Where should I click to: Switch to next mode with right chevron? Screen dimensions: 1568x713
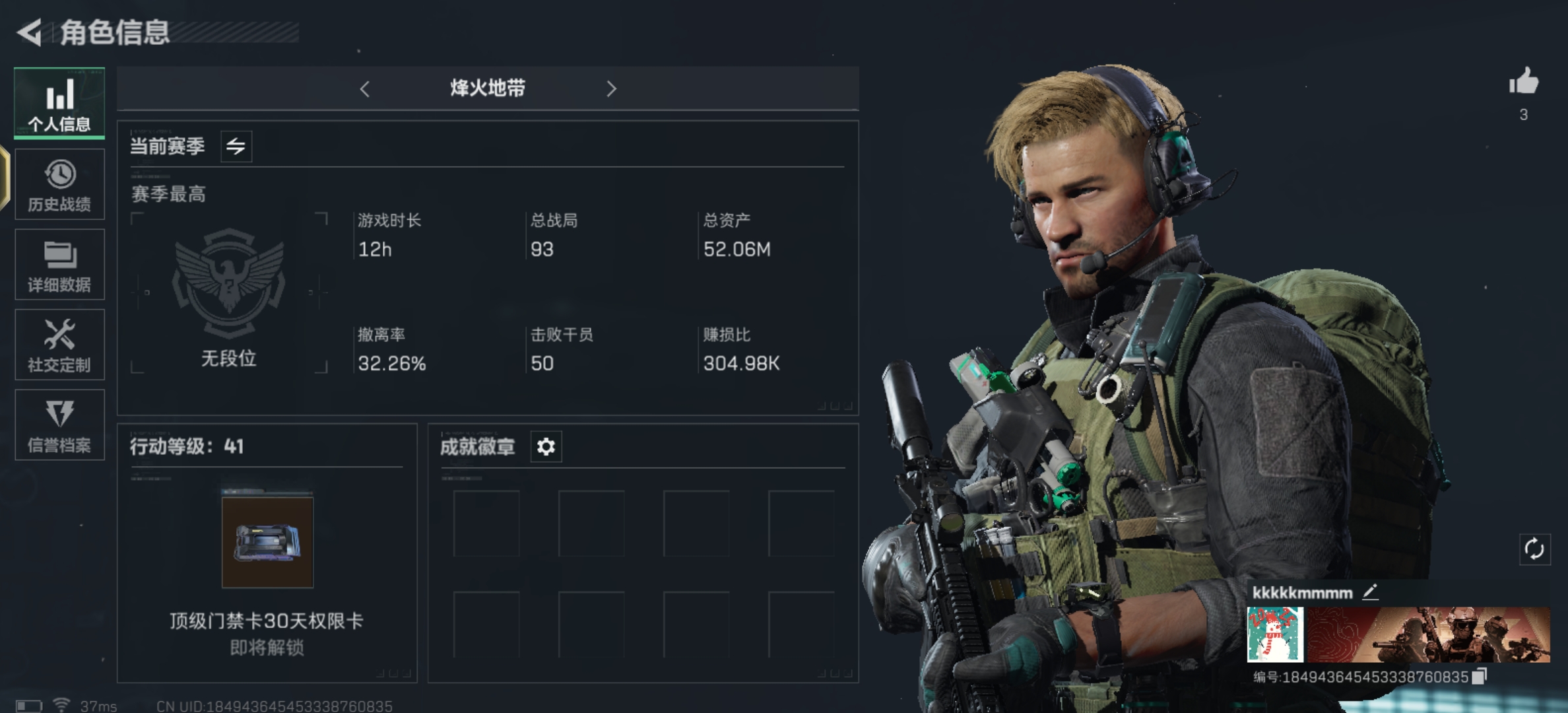coord(611,88)
